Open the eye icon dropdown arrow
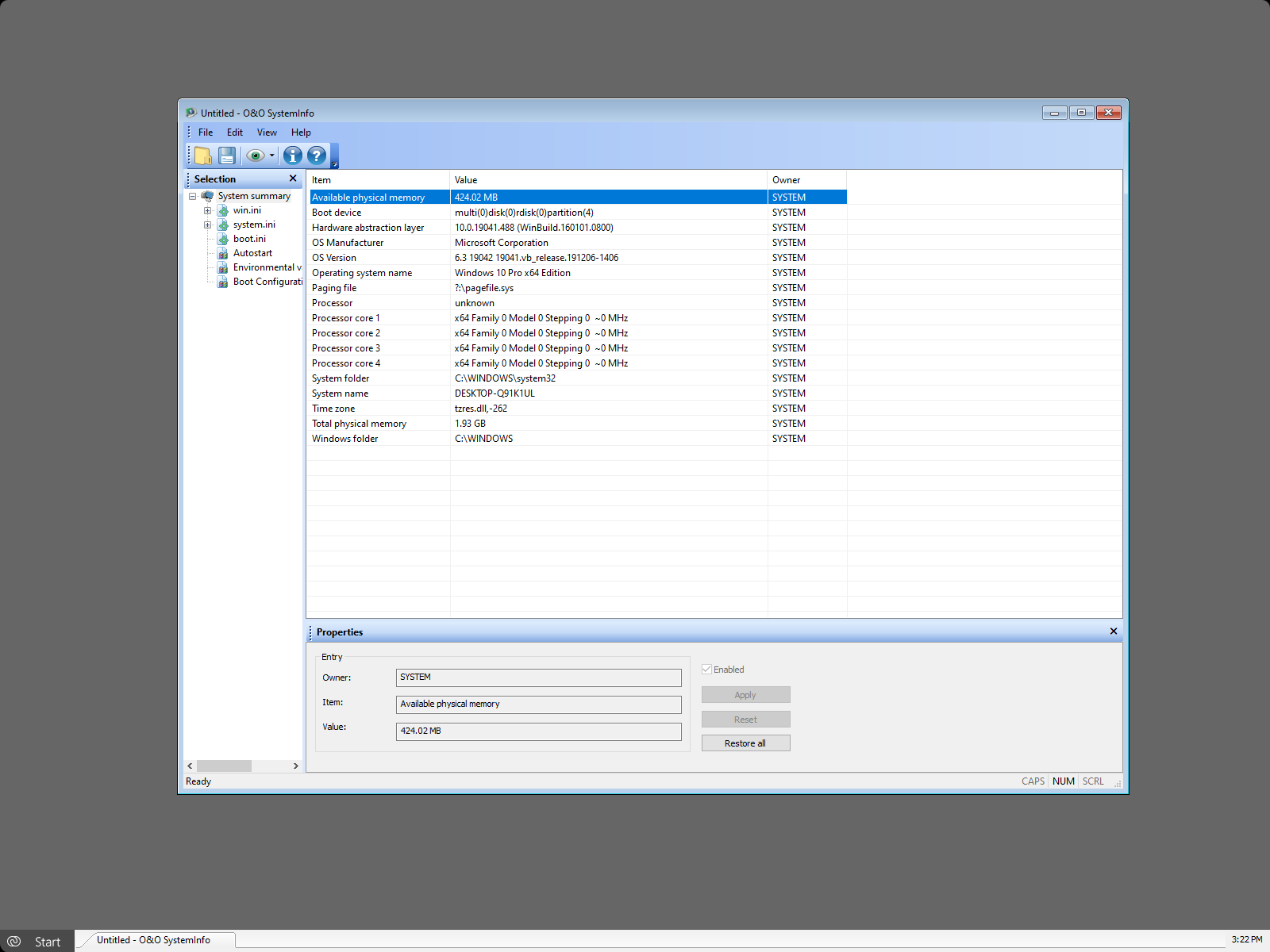The width and height of the screenshot is (1270, 952). (x=272, y=155)
